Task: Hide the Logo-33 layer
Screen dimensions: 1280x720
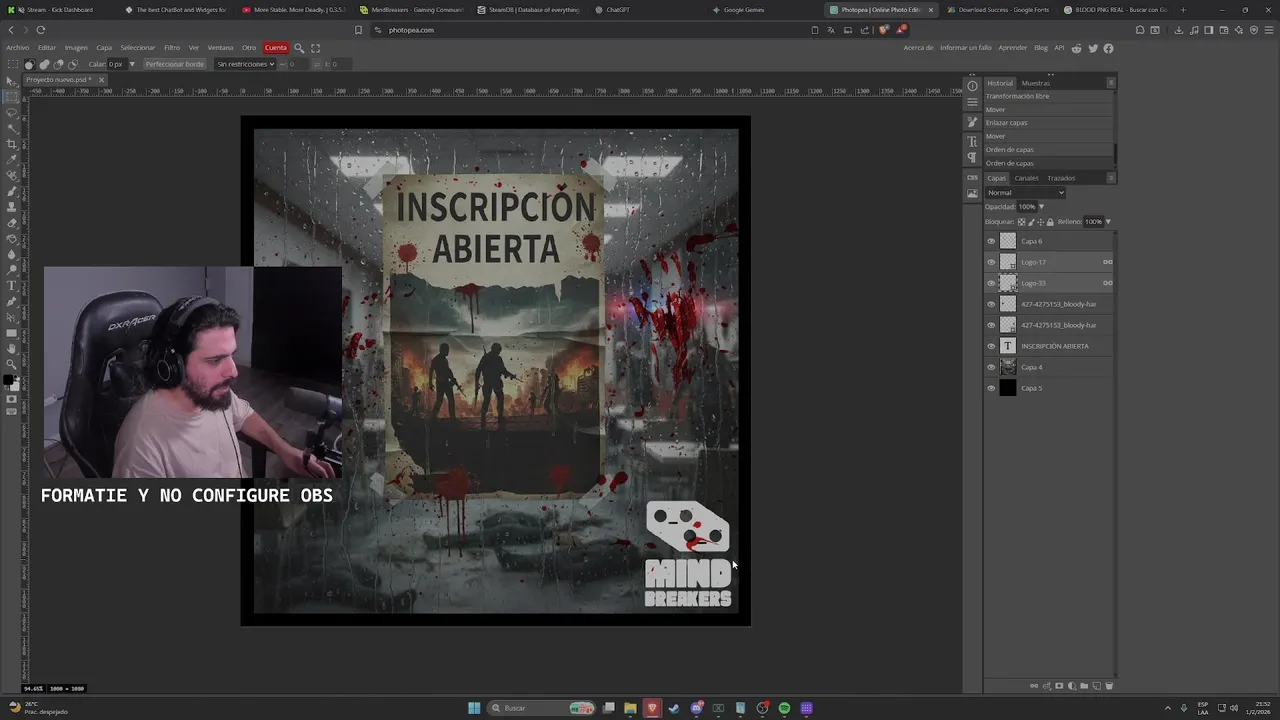Action: tap(991, 283)
